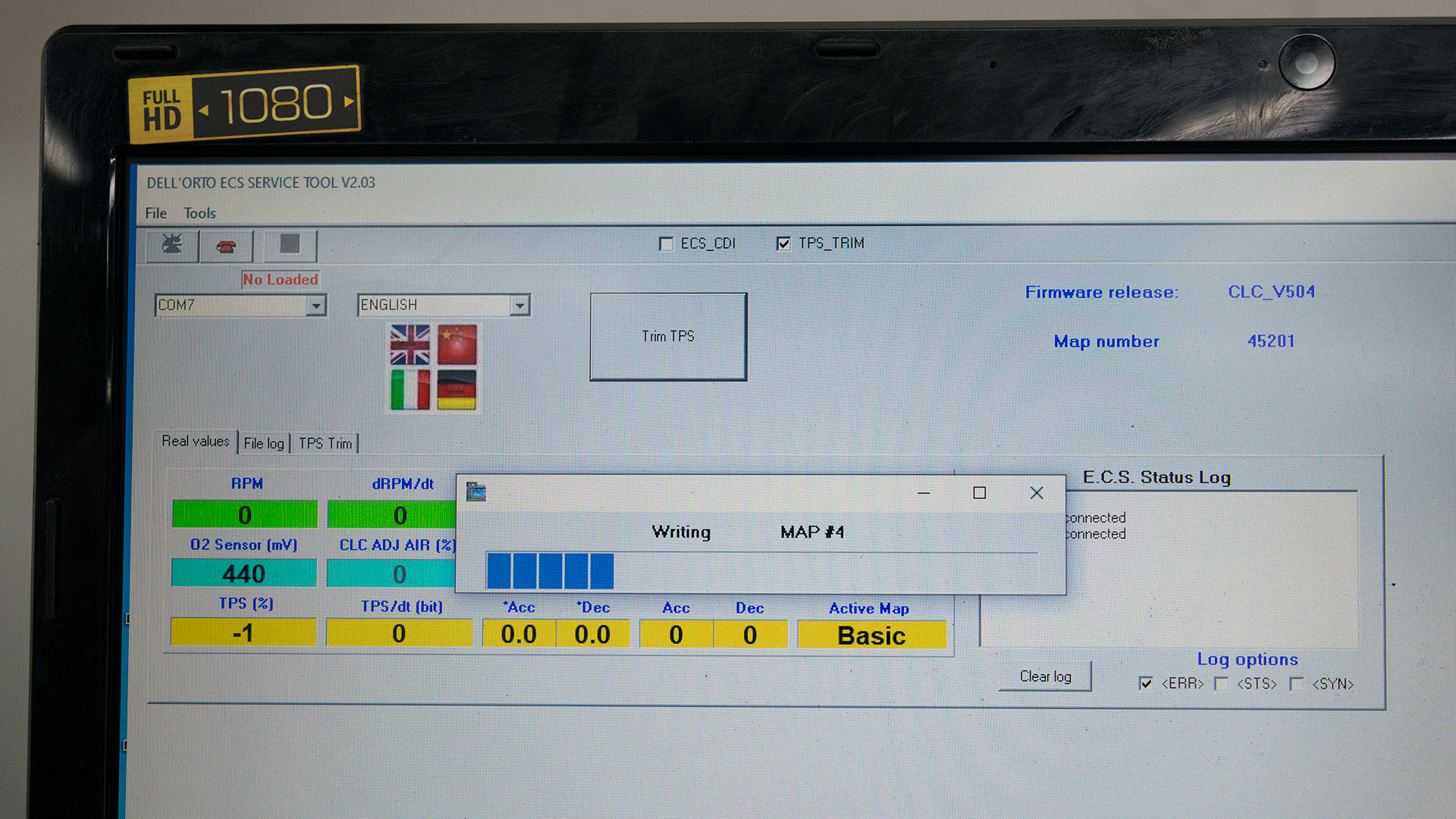The image size is (1456, 819).
Task: Select the German flag language icon
Action: coord(457,390)
